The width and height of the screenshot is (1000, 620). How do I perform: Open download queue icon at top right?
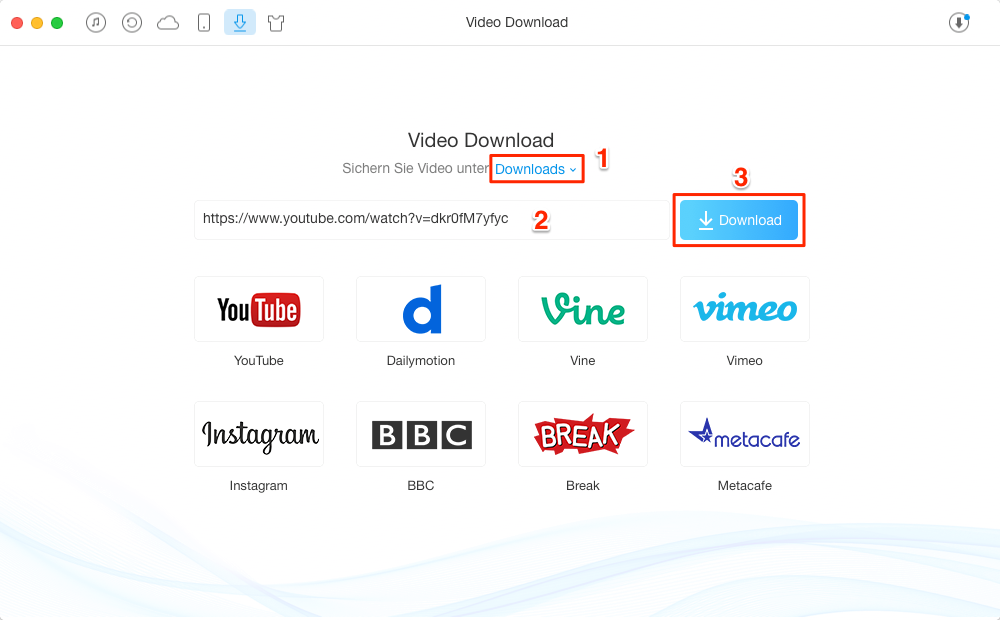(x=959, y=23)
